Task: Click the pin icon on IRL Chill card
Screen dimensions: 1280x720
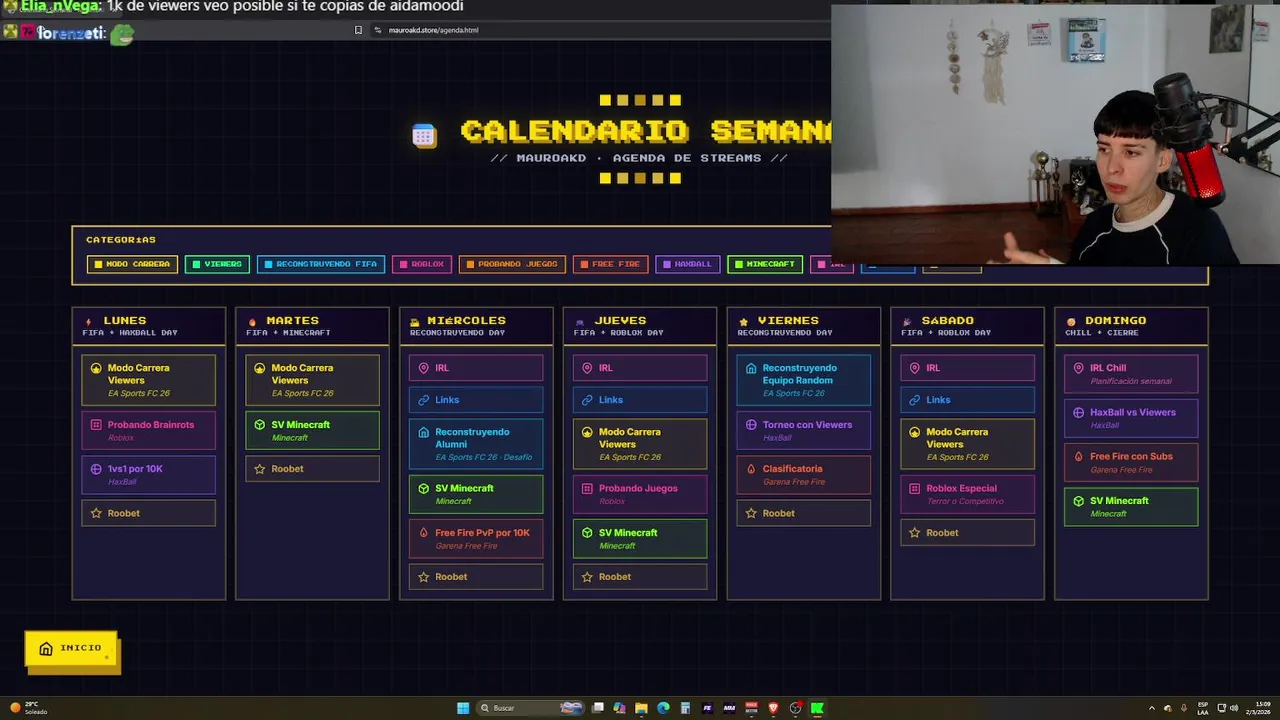Action: tap(1078, 368)
